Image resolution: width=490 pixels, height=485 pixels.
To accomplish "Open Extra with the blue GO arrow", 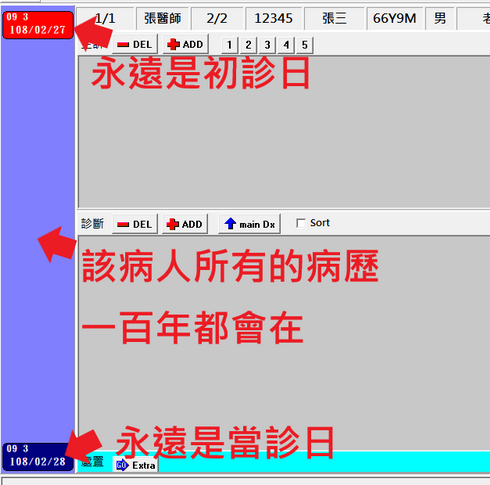I will 136,465.
